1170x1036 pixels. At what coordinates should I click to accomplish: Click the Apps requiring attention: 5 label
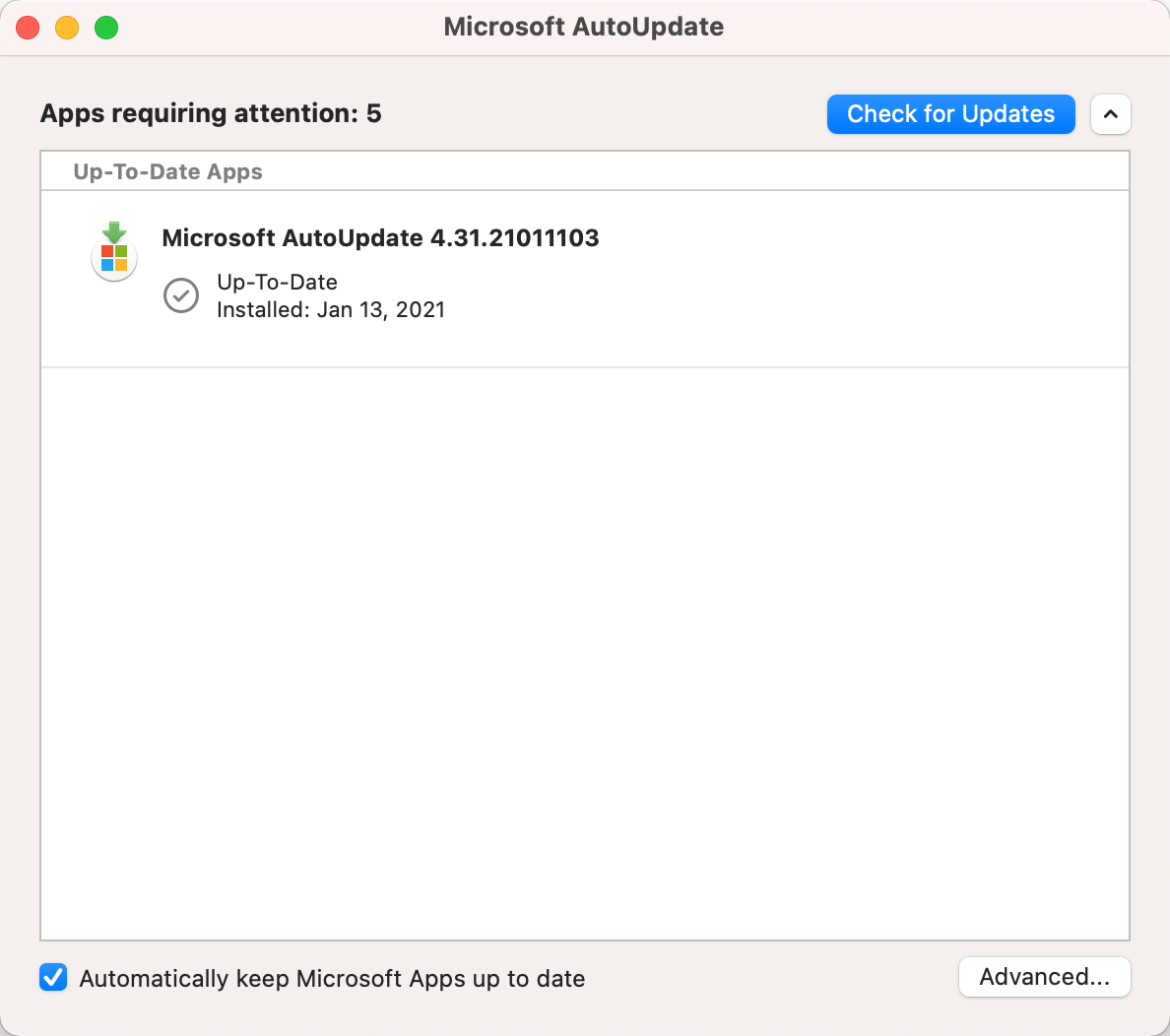coord(211,113)
